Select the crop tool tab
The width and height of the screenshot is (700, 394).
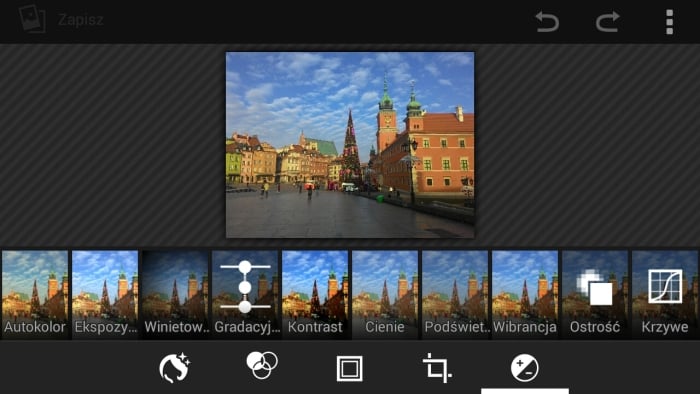click(437, 368)
